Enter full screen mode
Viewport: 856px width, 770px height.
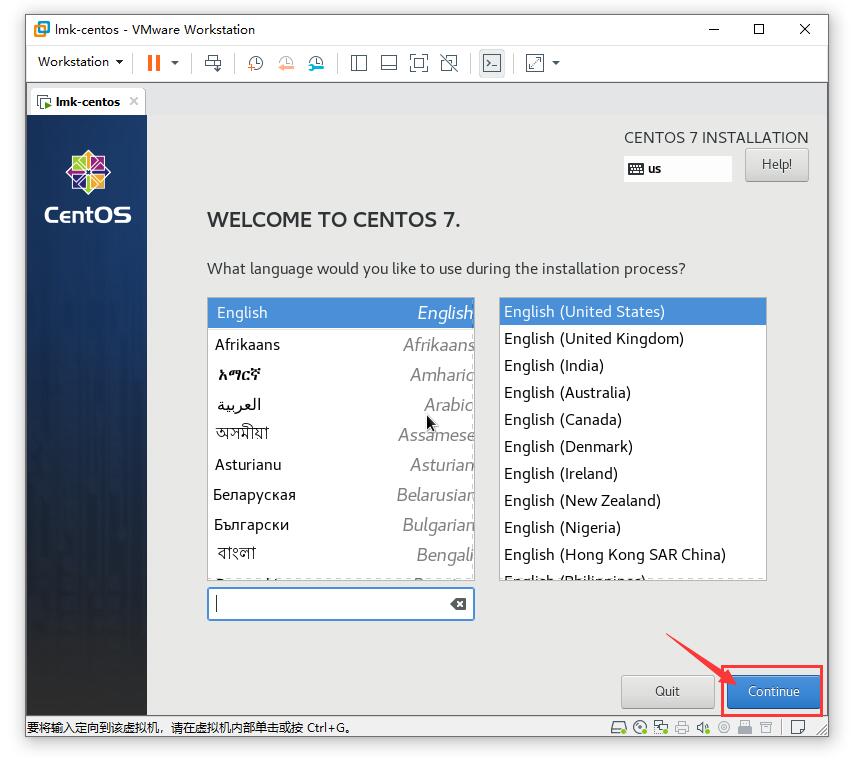point(419,63)
